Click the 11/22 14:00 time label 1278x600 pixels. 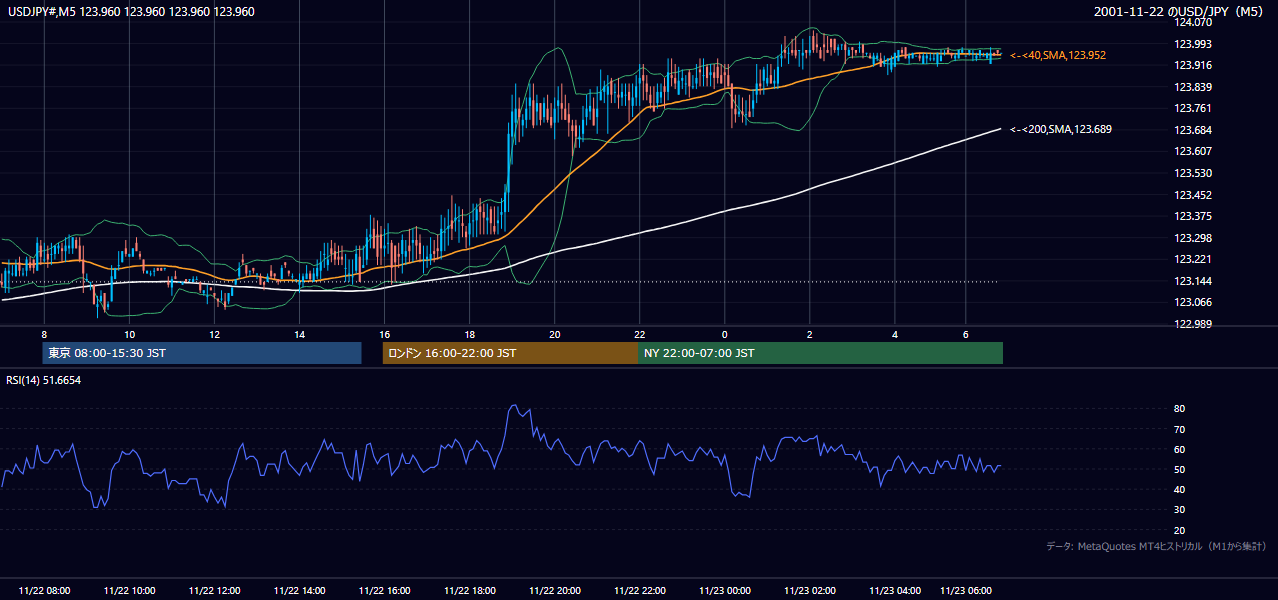[x=299, y=591]
